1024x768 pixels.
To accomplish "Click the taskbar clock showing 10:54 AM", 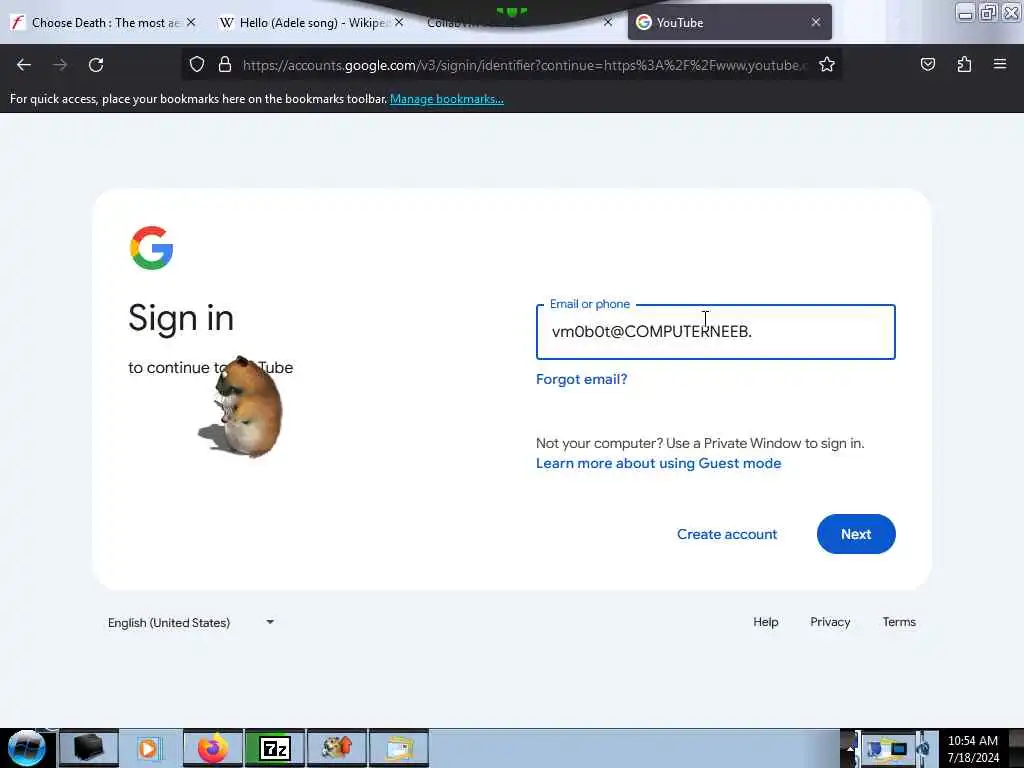I will pos(973,748).
